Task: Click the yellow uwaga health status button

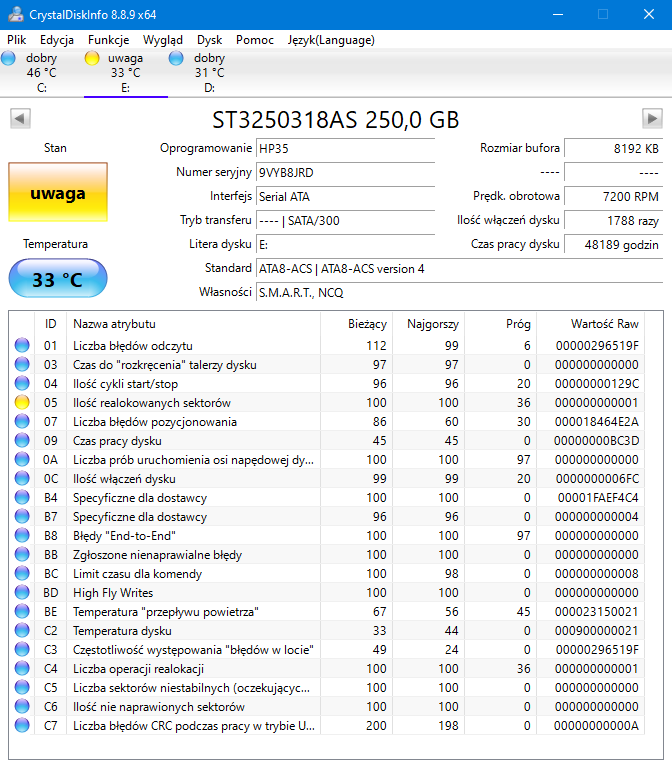Action: [x=58, y=192]
